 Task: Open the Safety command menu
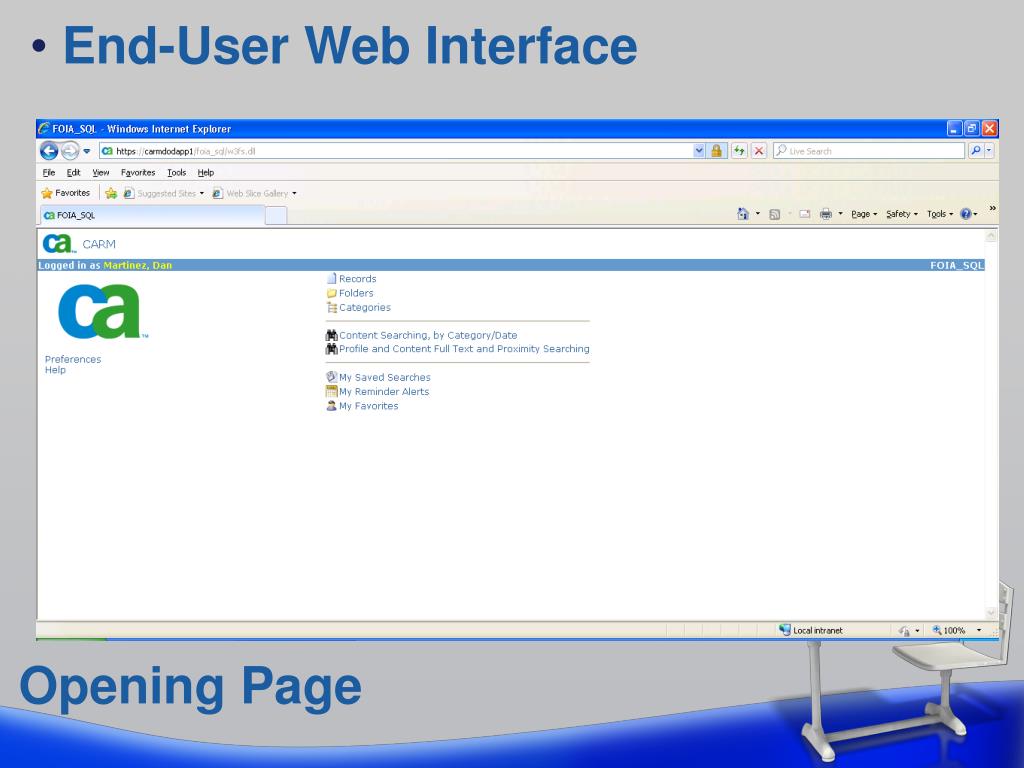click(x=902, y=214)
